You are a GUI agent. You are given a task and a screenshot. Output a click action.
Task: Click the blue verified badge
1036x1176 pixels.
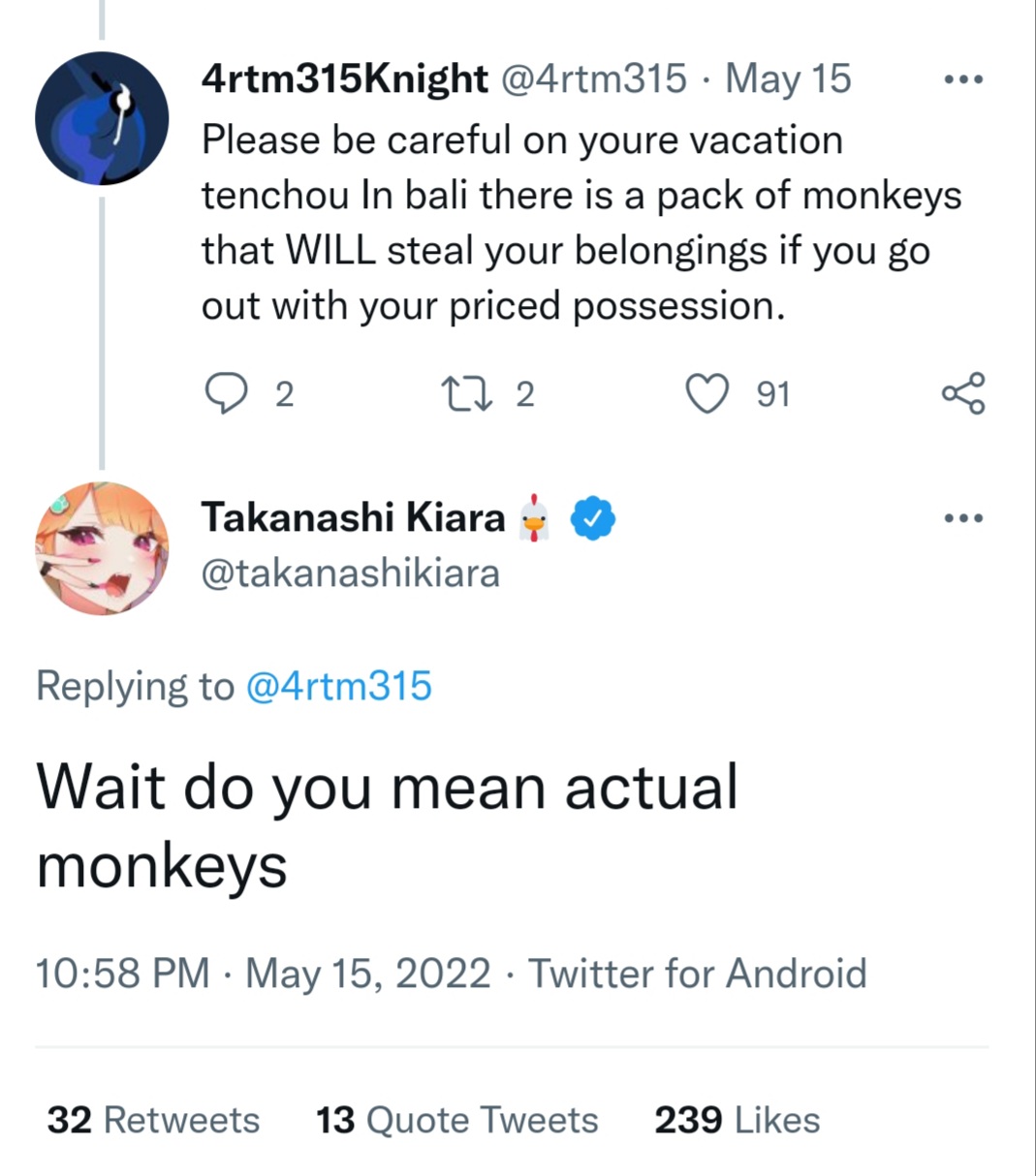(593, 519)
